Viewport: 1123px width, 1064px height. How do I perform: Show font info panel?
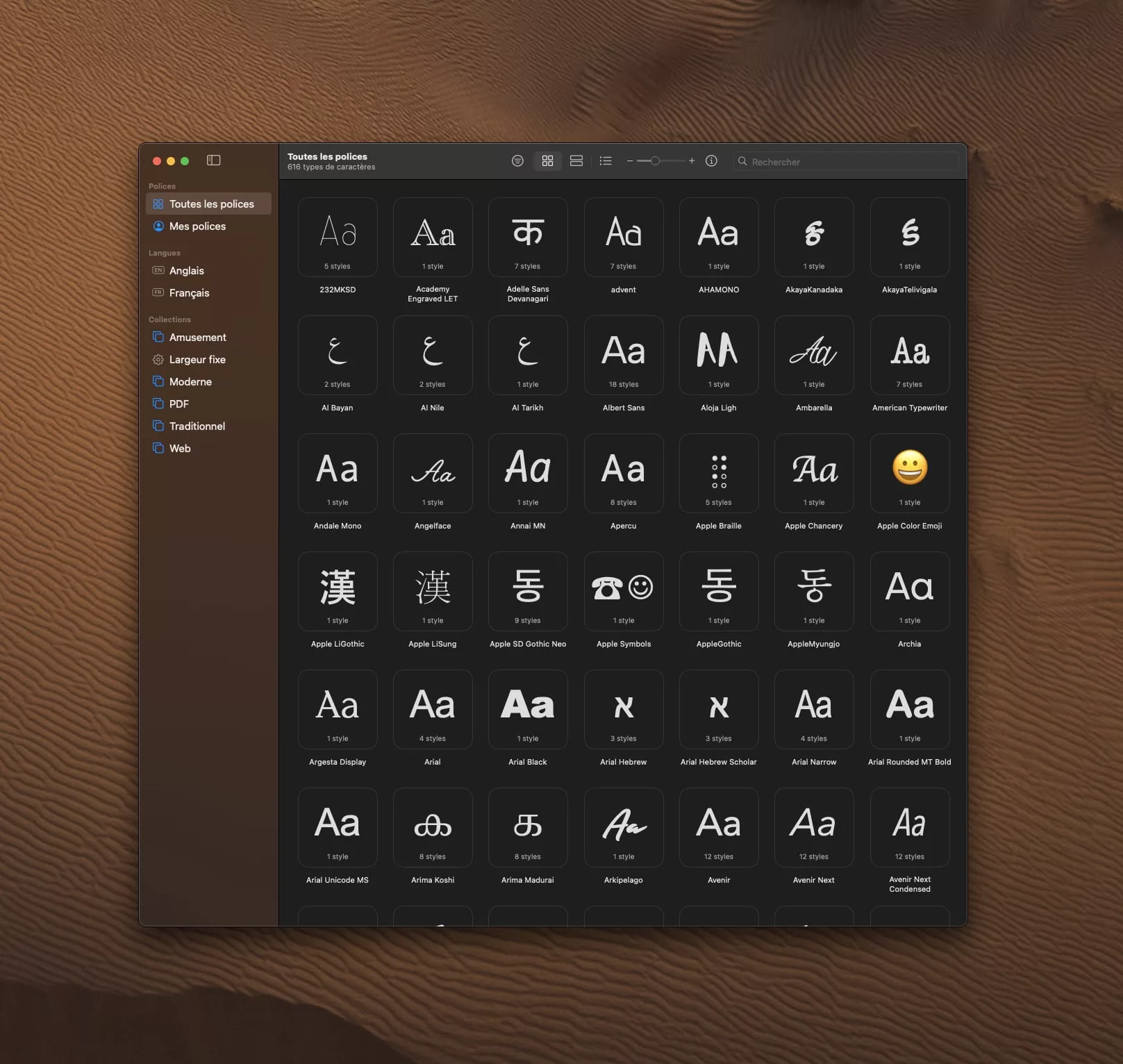(711, 161)
